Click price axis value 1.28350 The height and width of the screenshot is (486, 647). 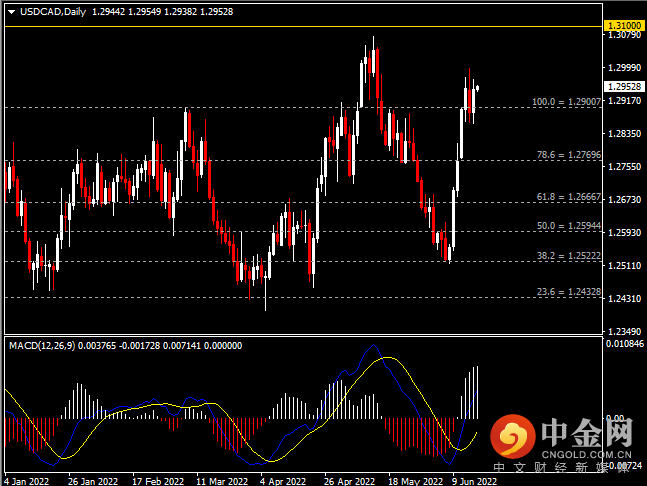click(625, 133)
